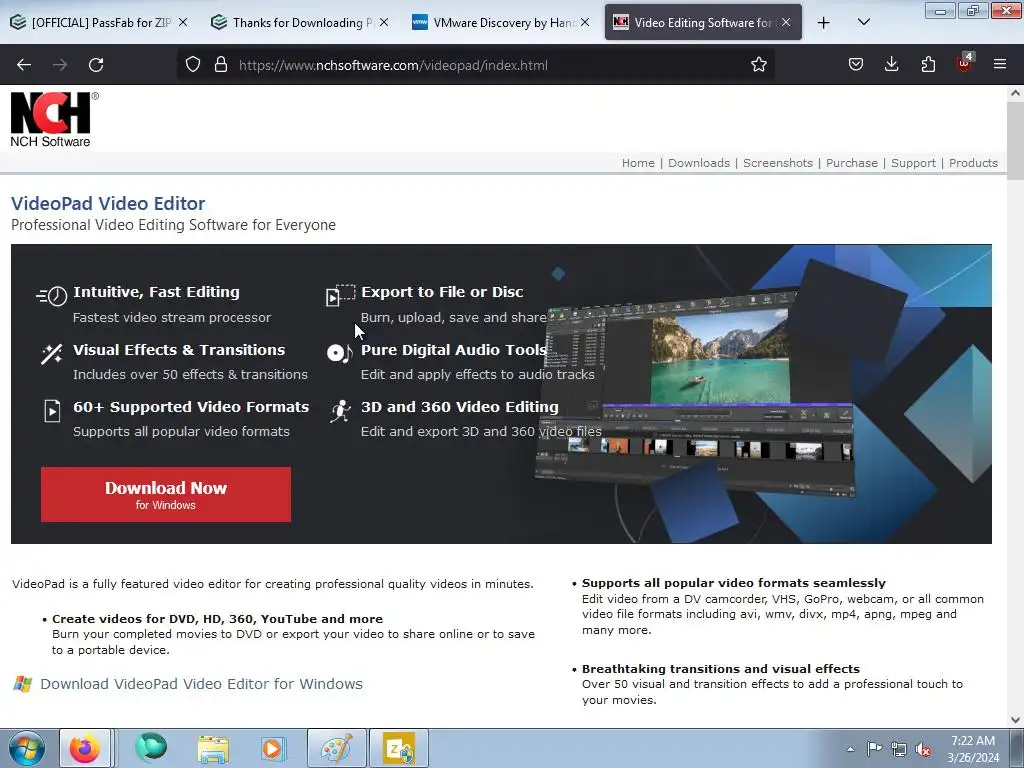The image size is (1024, 768).
Task: Click the taskbar clock showing 7:22 AM
Action: [972, 749]
